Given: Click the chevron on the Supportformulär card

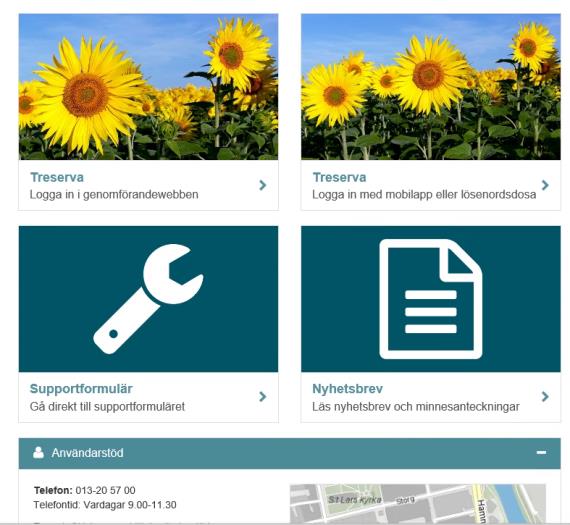Looking at the screenshot, I should (262, 396).
